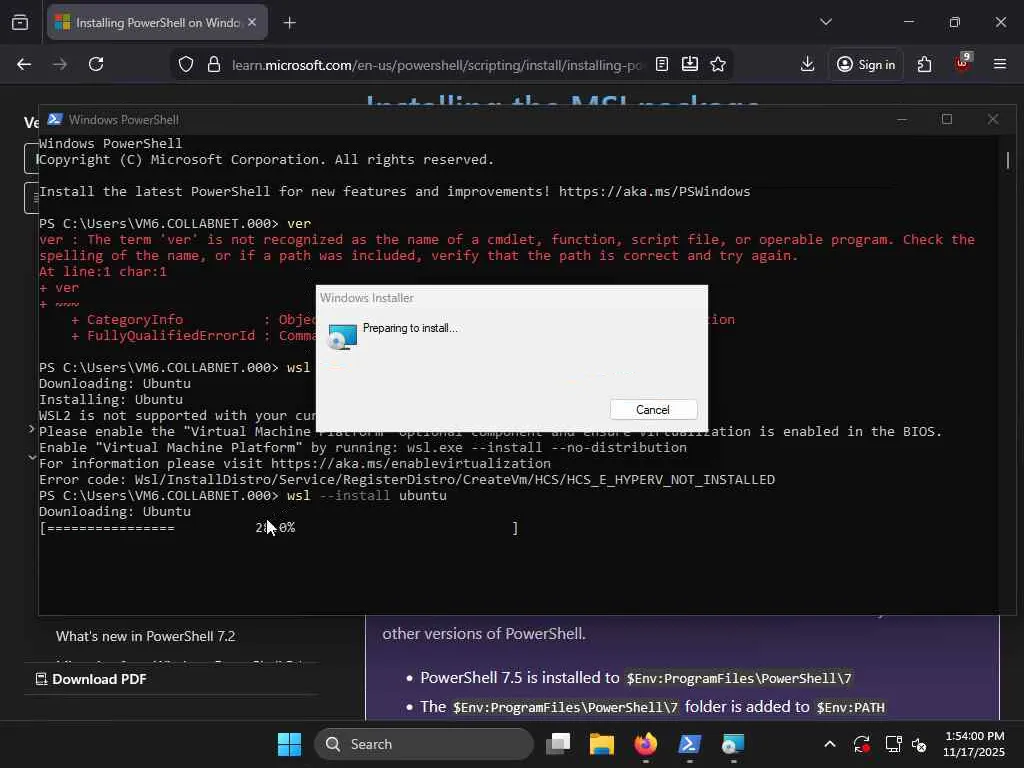Open the tracking protection shield icon
The width and height of the screenshot is (1024, 768).
186,64
